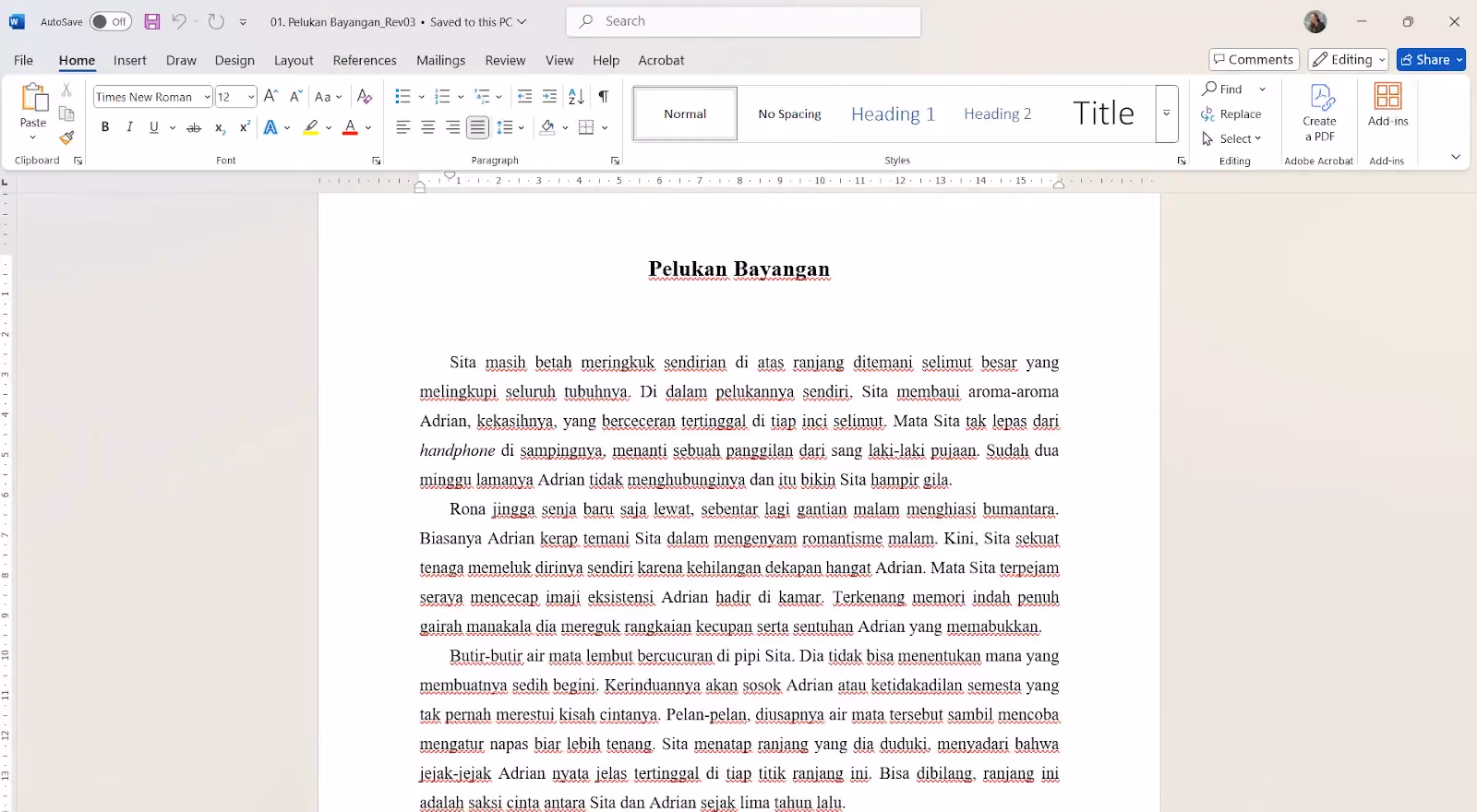
Task: Apply subscript formatting
Action: 220,127
